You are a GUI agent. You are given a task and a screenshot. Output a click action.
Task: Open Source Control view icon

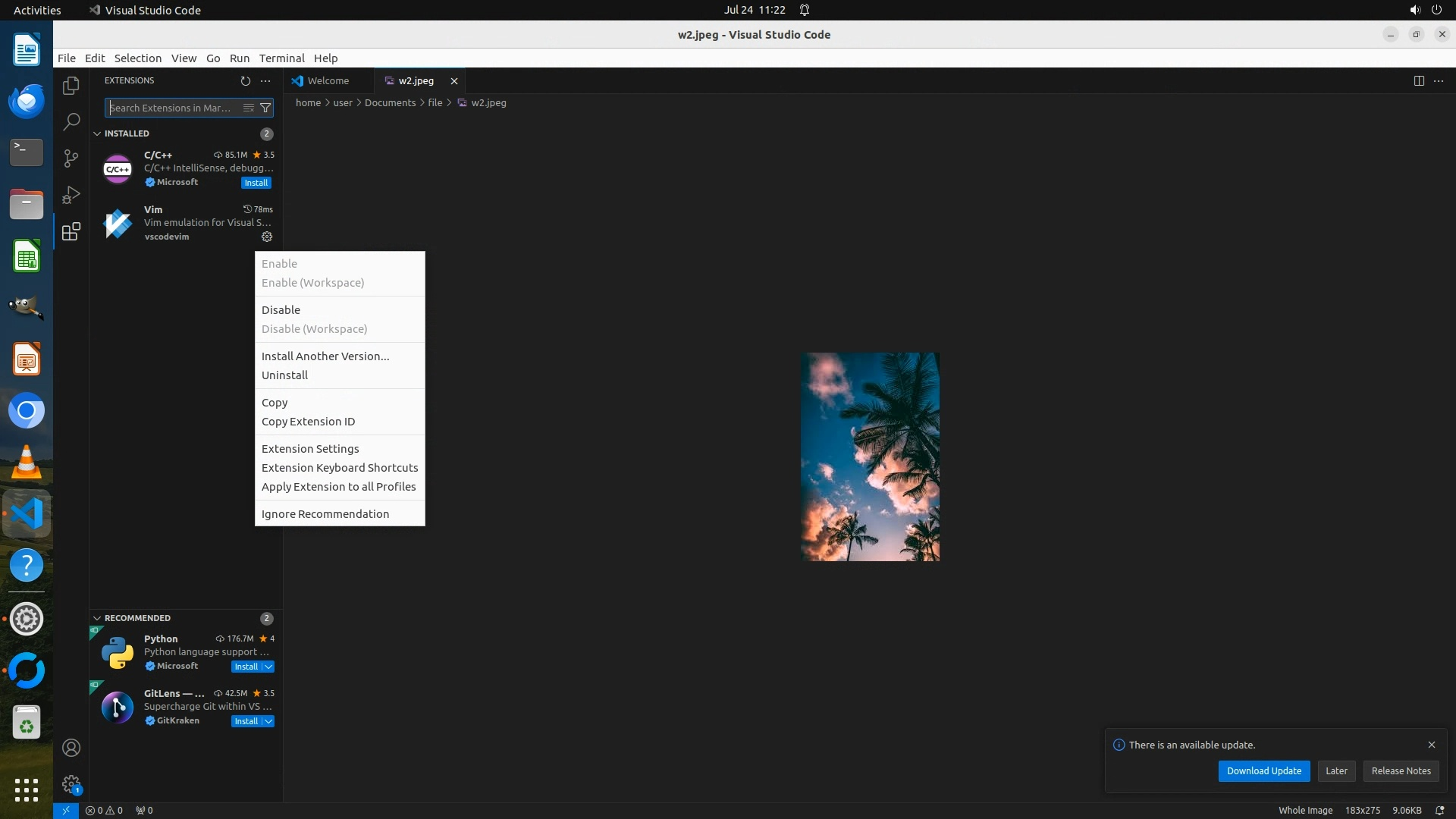(71, 158)
